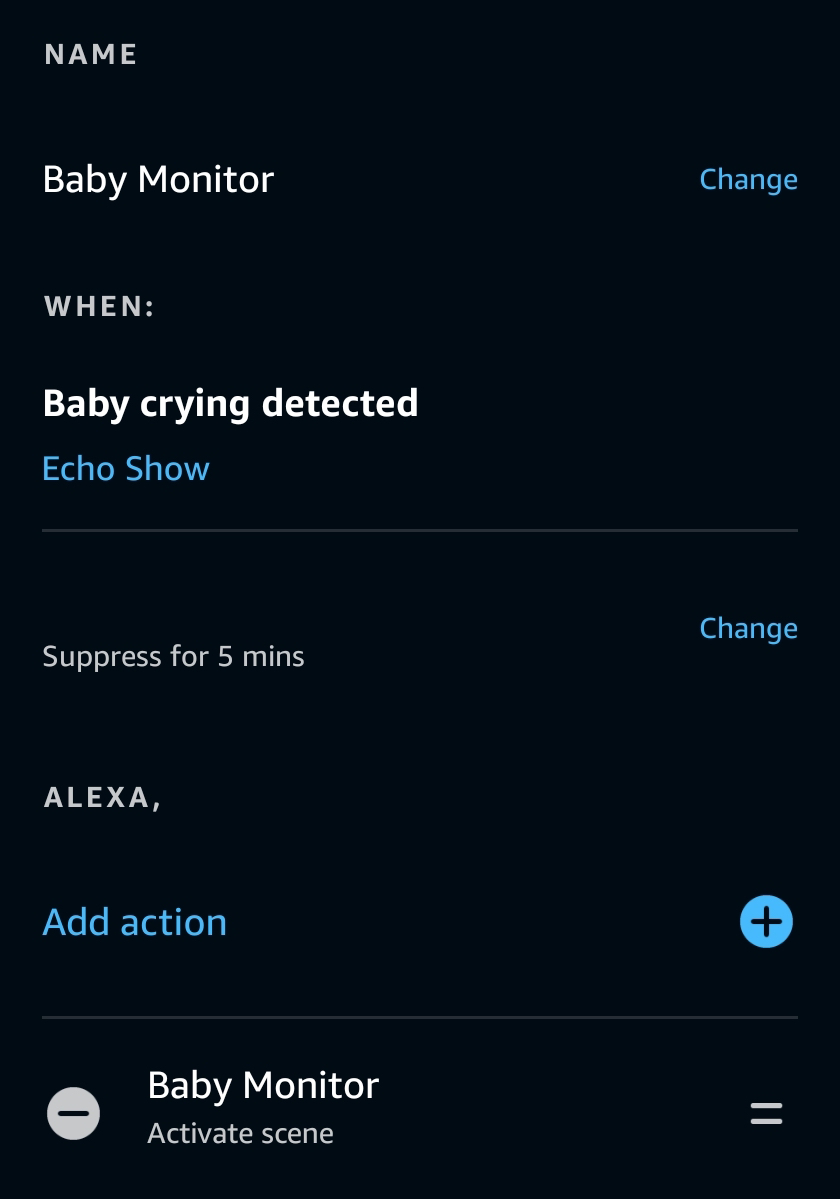
Task: Click the WHEN: section header
Action: [x=99, y=307]
